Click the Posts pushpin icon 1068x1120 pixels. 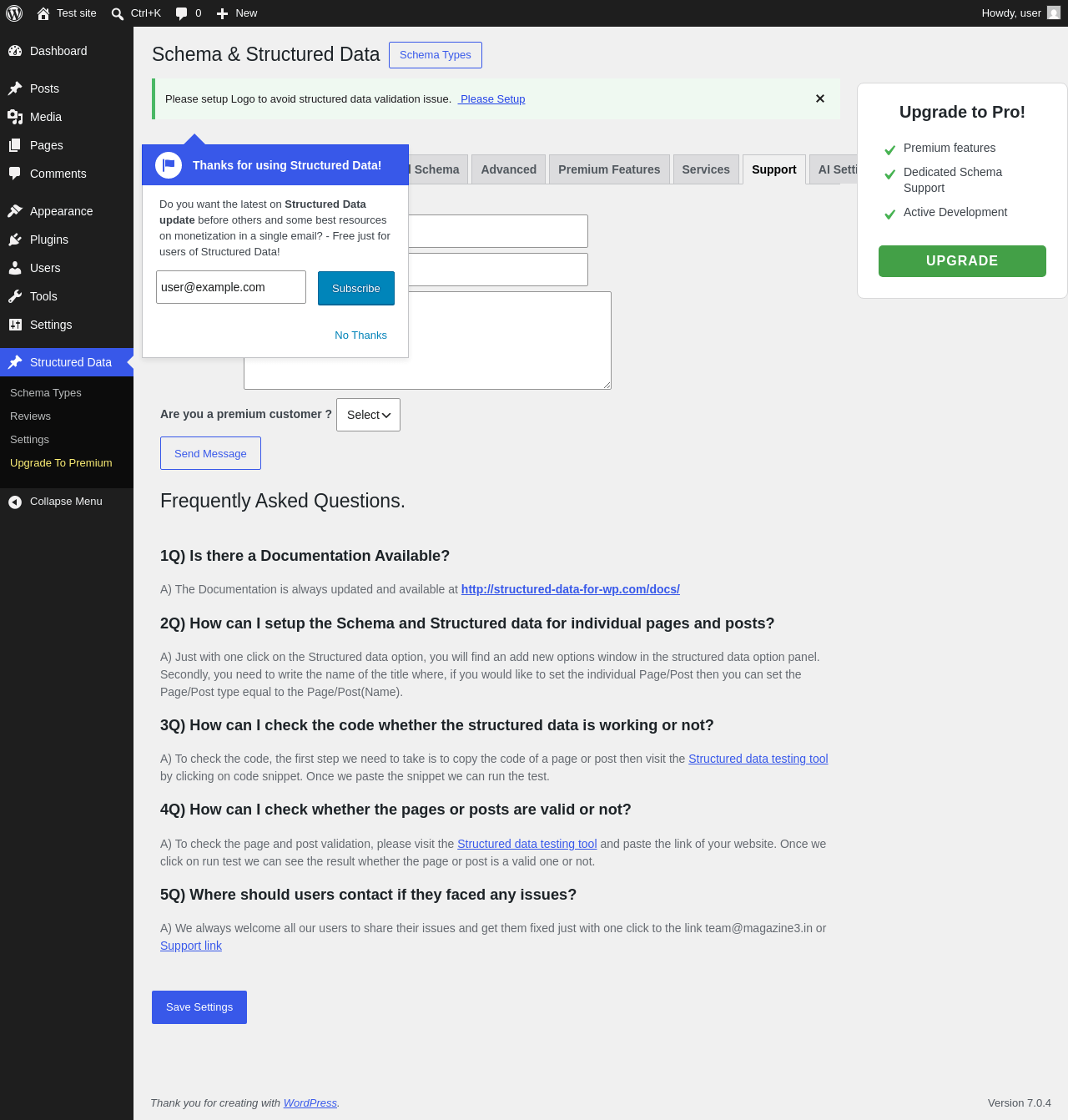(x=15, y=88)
